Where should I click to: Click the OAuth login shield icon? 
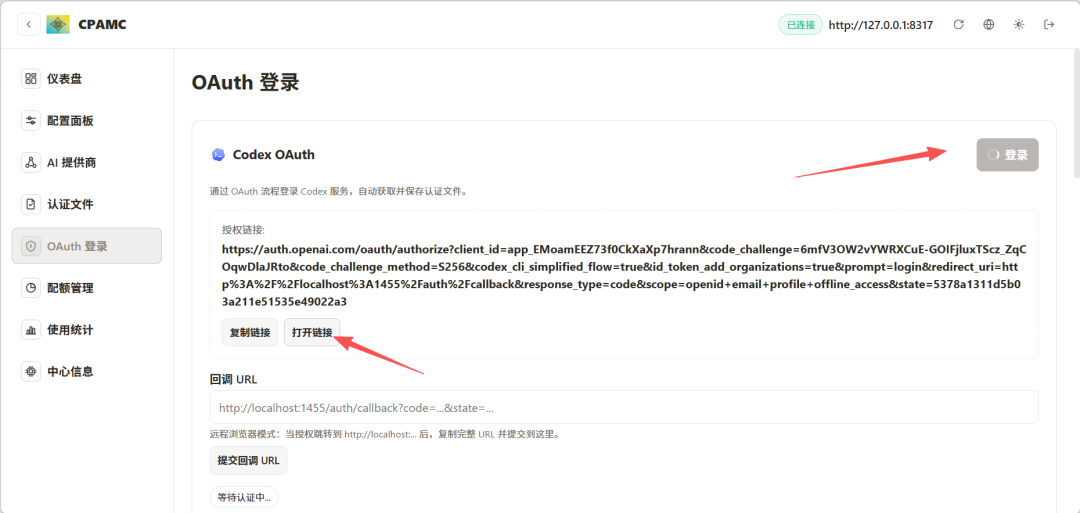[30, 247]
